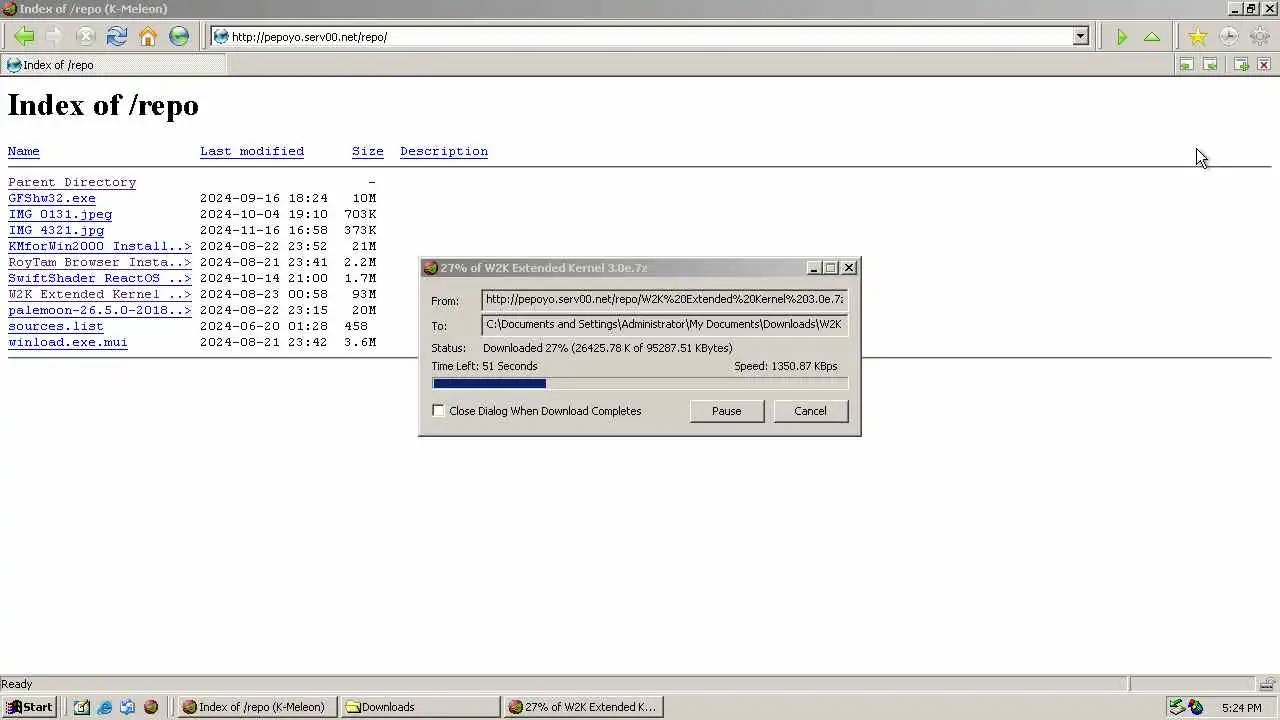Open a new tab with plus icon

pos(1241,64)
